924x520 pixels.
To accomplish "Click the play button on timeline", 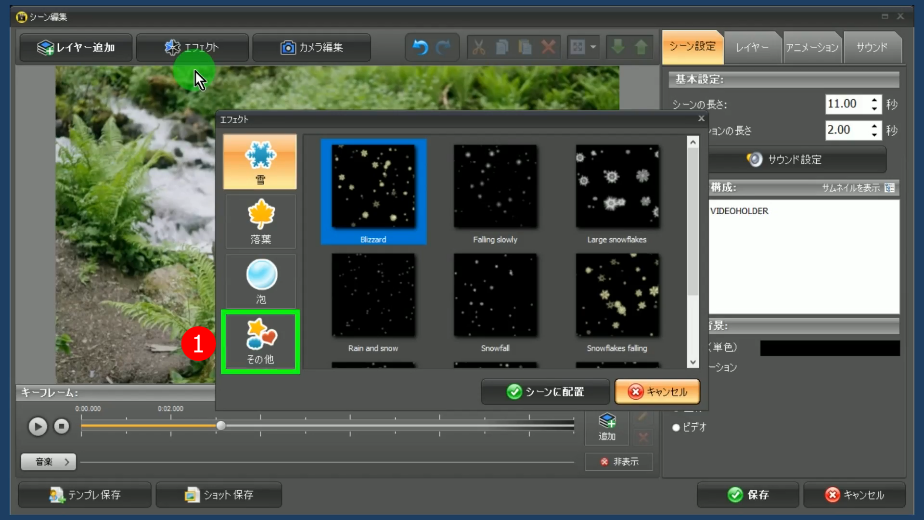I will (x=37, y=426).
